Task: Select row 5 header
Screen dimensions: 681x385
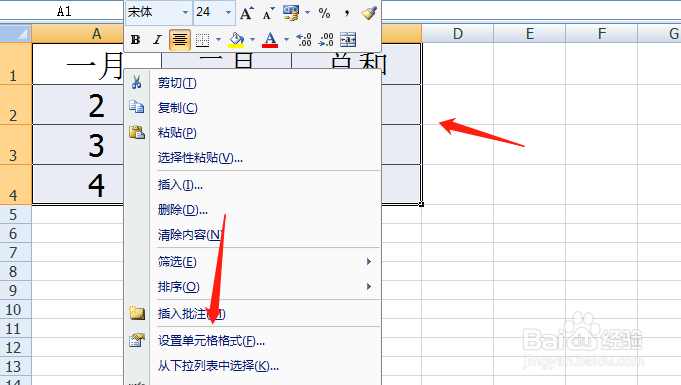Action: [x=16, y=214]
